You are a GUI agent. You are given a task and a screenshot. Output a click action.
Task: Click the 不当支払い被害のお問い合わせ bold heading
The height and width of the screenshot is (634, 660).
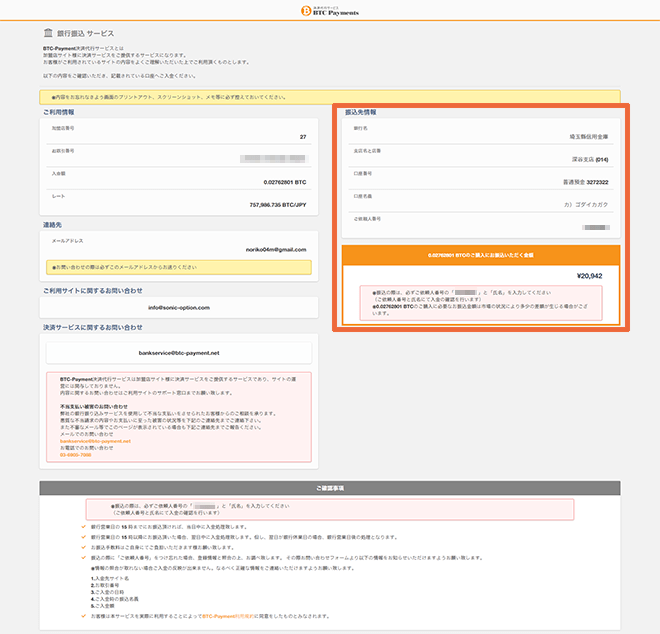94,407
